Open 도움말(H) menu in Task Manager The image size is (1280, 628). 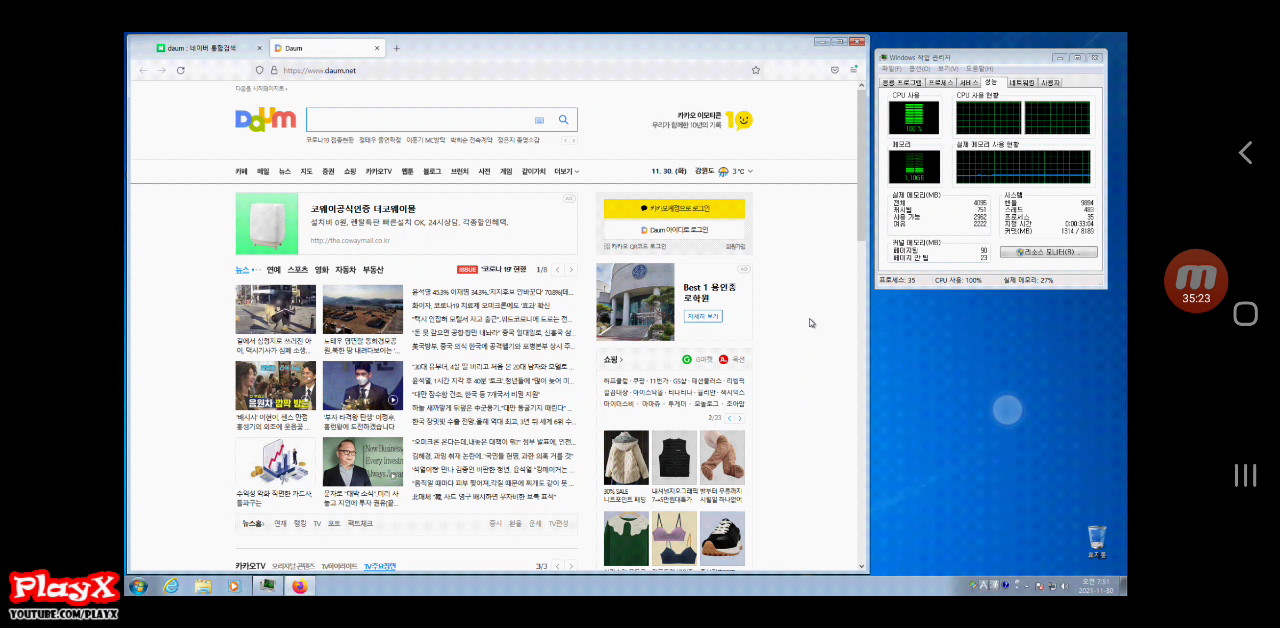point(979,69)
